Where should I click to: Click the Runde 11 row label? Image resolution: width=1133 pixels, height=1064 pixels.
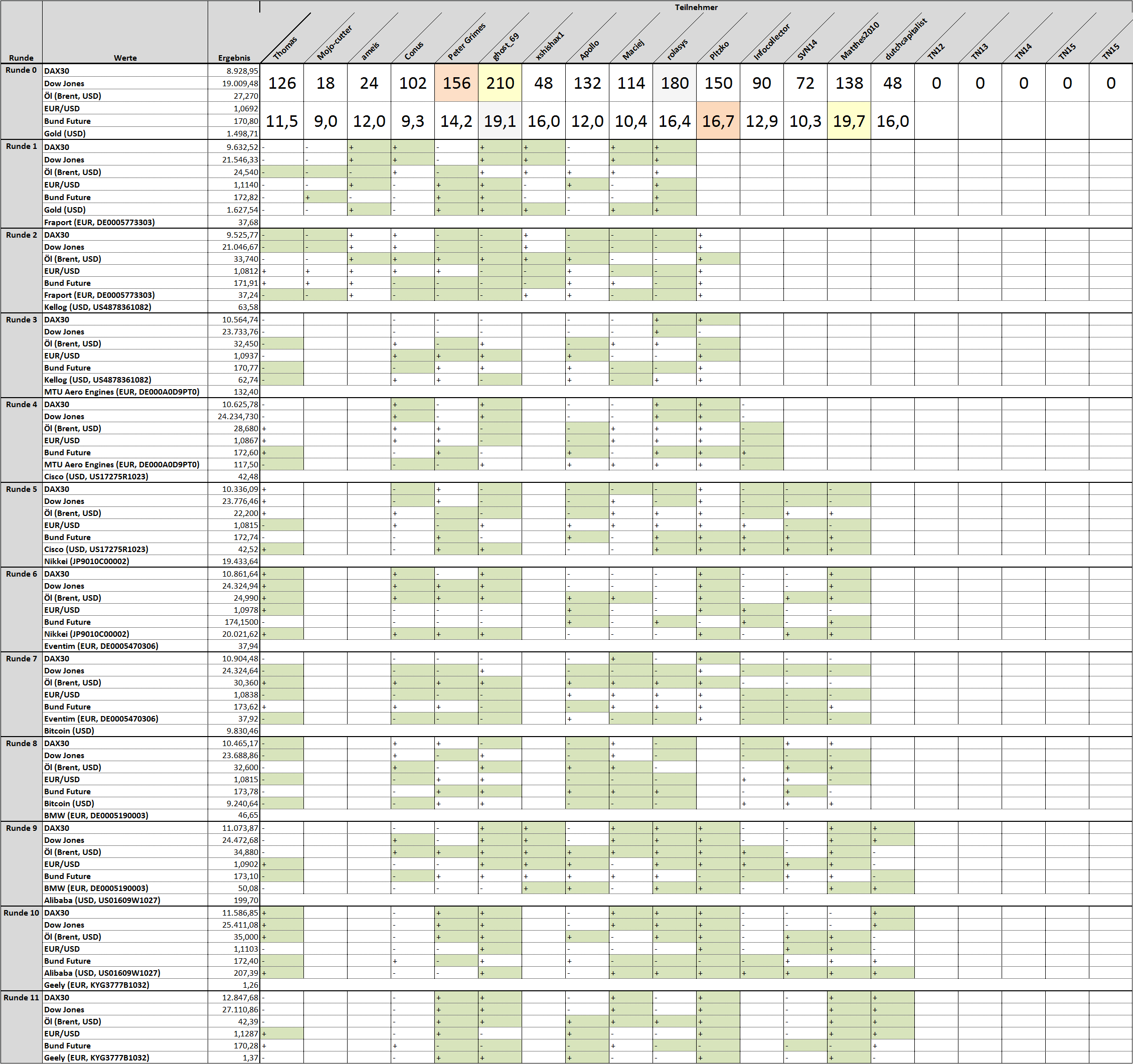pyautogui.click(x=21, y=997)
